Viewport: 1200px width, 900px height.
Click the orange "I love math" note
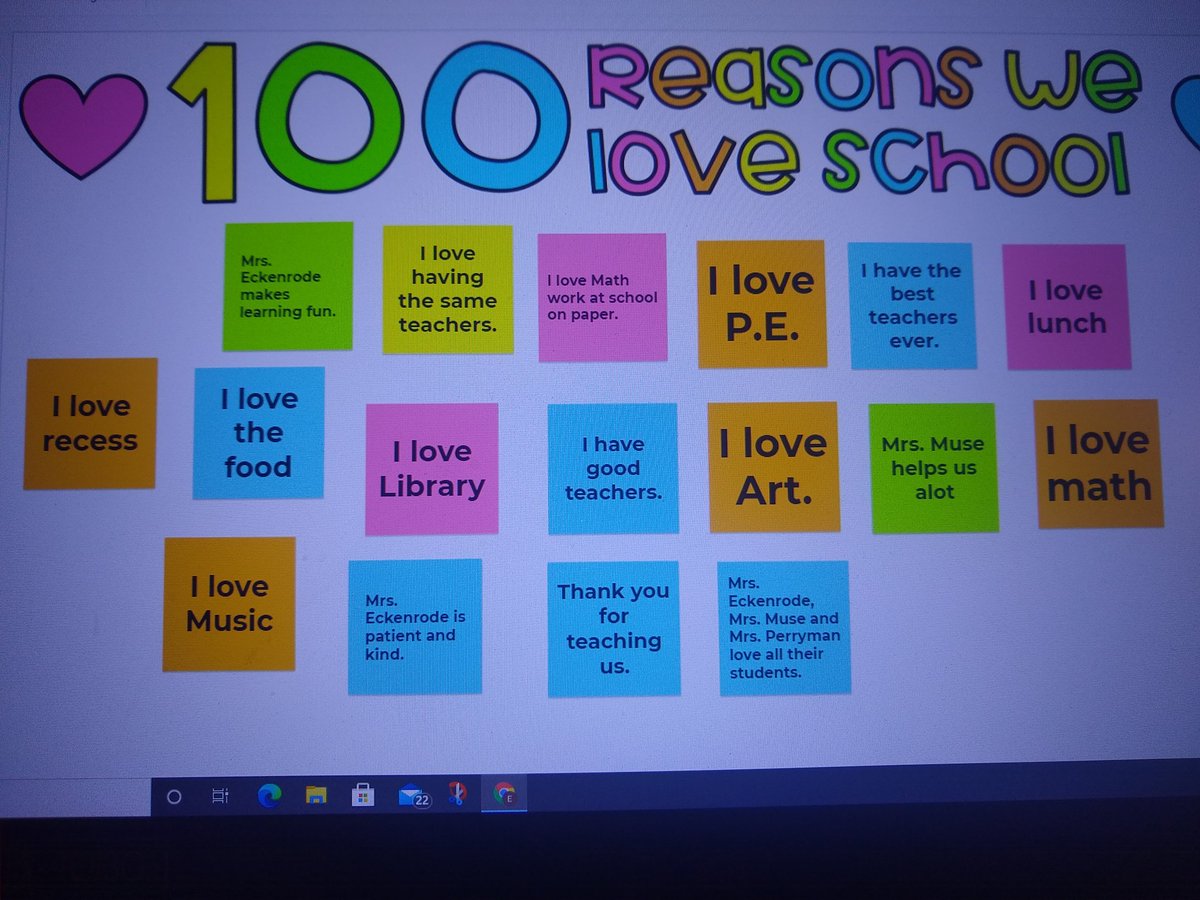click(x=1099, y=464)
